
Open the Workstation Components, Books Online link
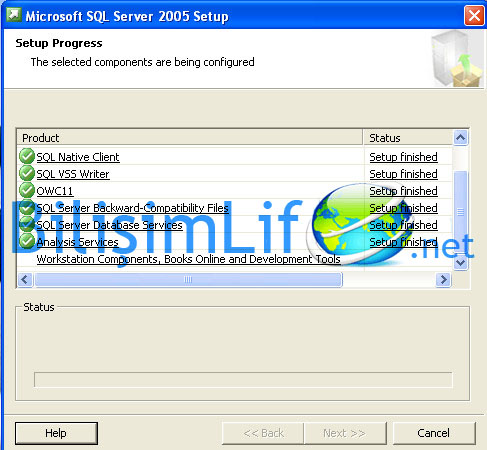[x=189, y=259]
